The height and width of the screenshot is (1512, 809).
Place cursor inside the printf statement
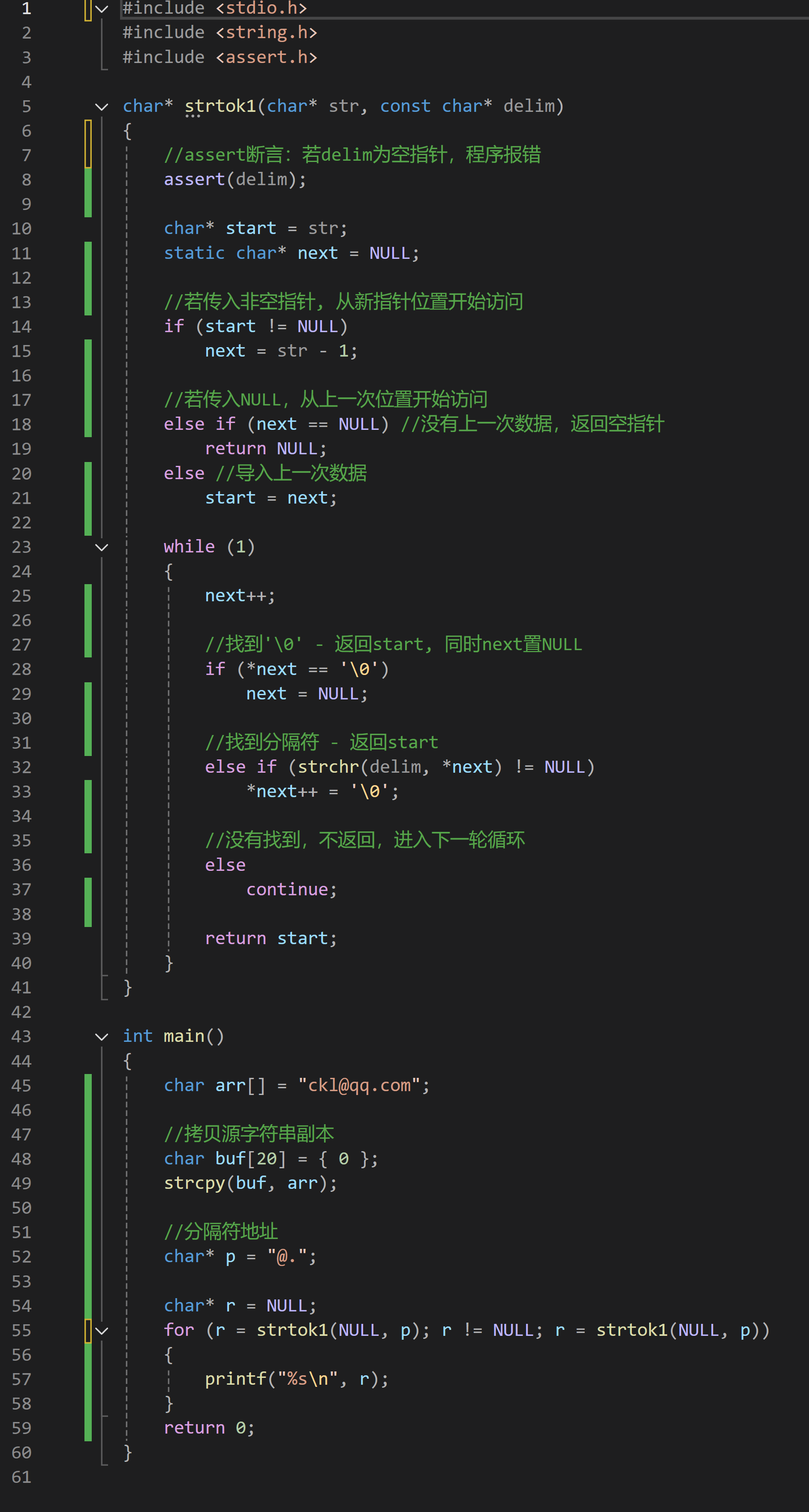tap(294, 1379)
